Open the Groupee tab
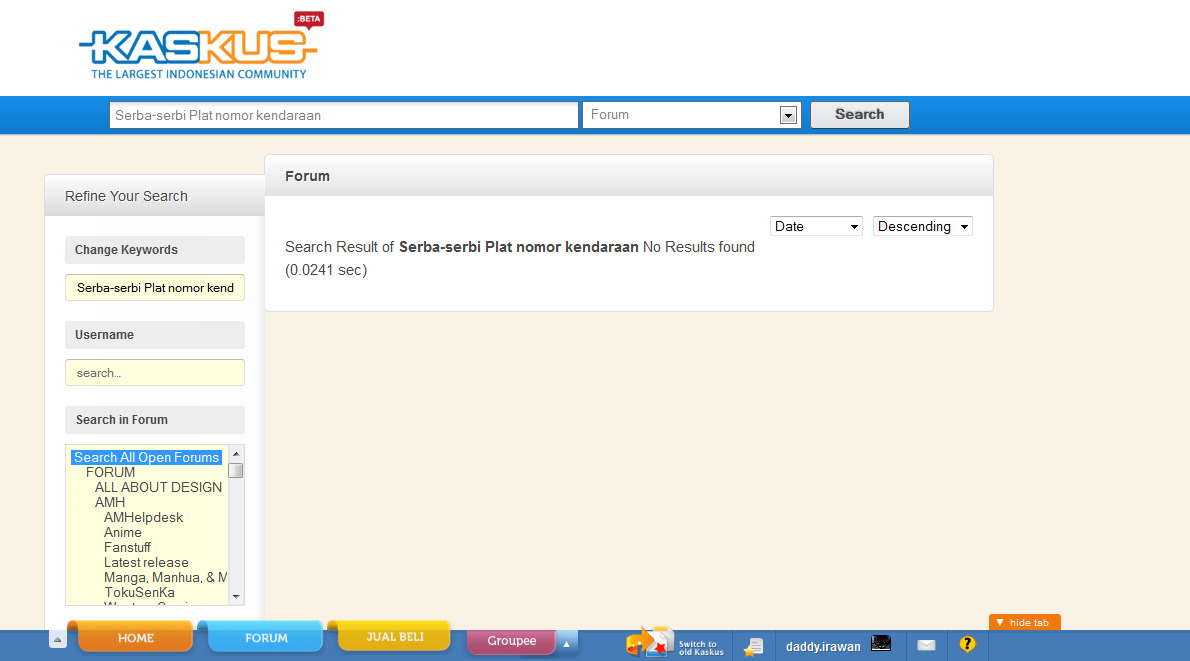 (512, 641)
